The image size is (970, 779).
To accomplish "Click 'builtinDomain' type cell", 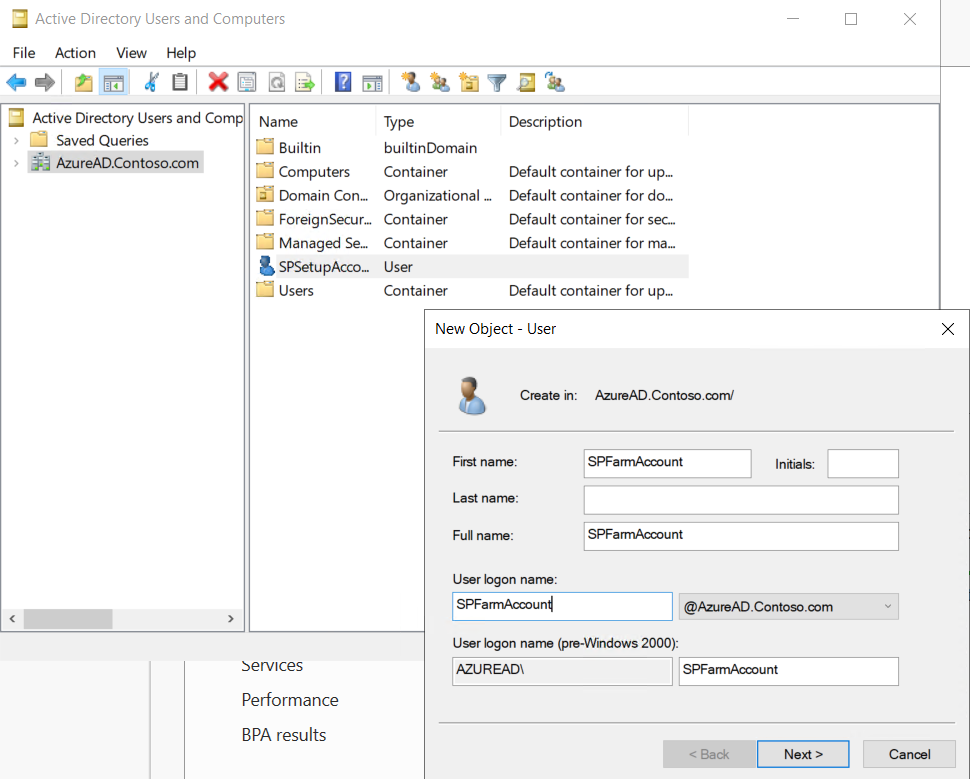I will (x=430, y=148).
